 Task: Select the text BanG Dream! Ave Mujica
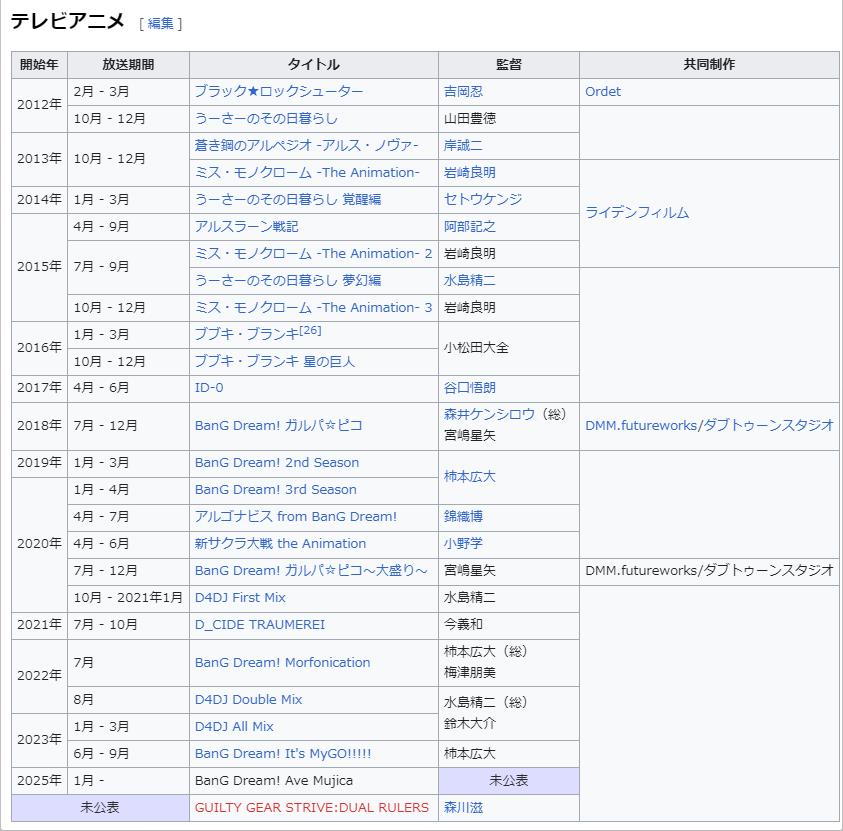coord(274,781)
